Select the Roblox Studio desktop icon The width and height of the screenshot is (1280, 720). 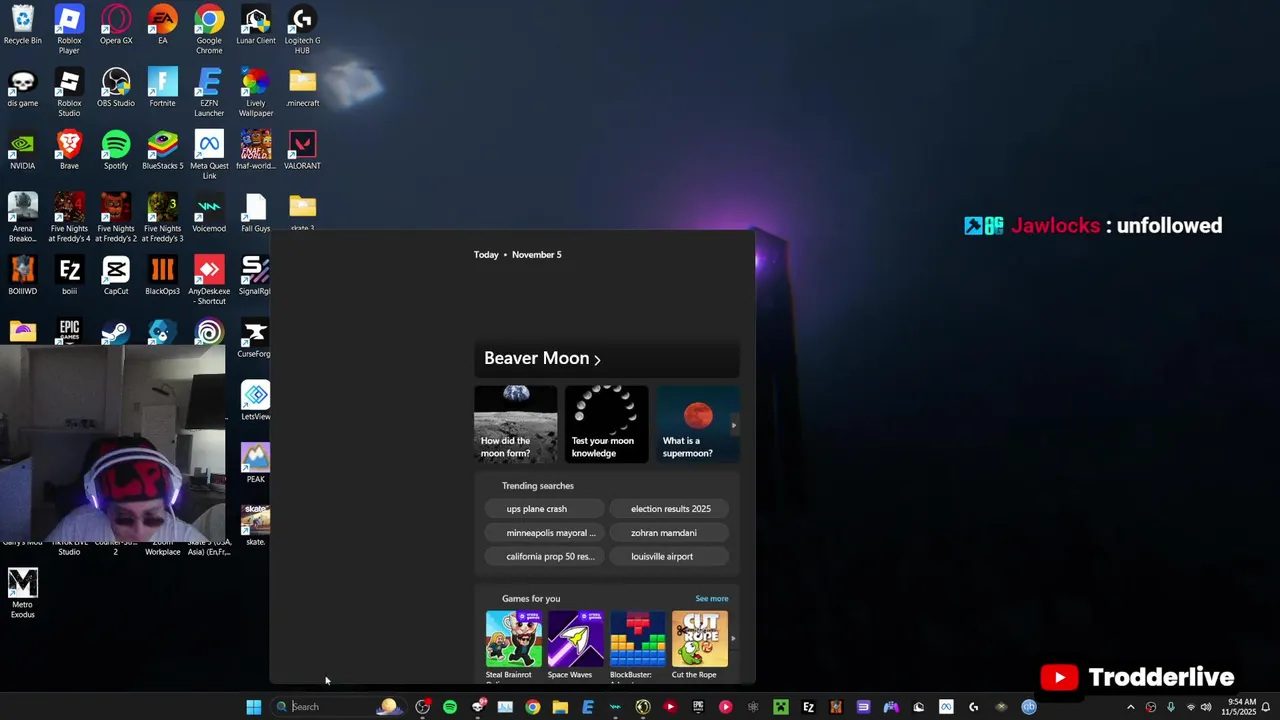click(69, 93)
